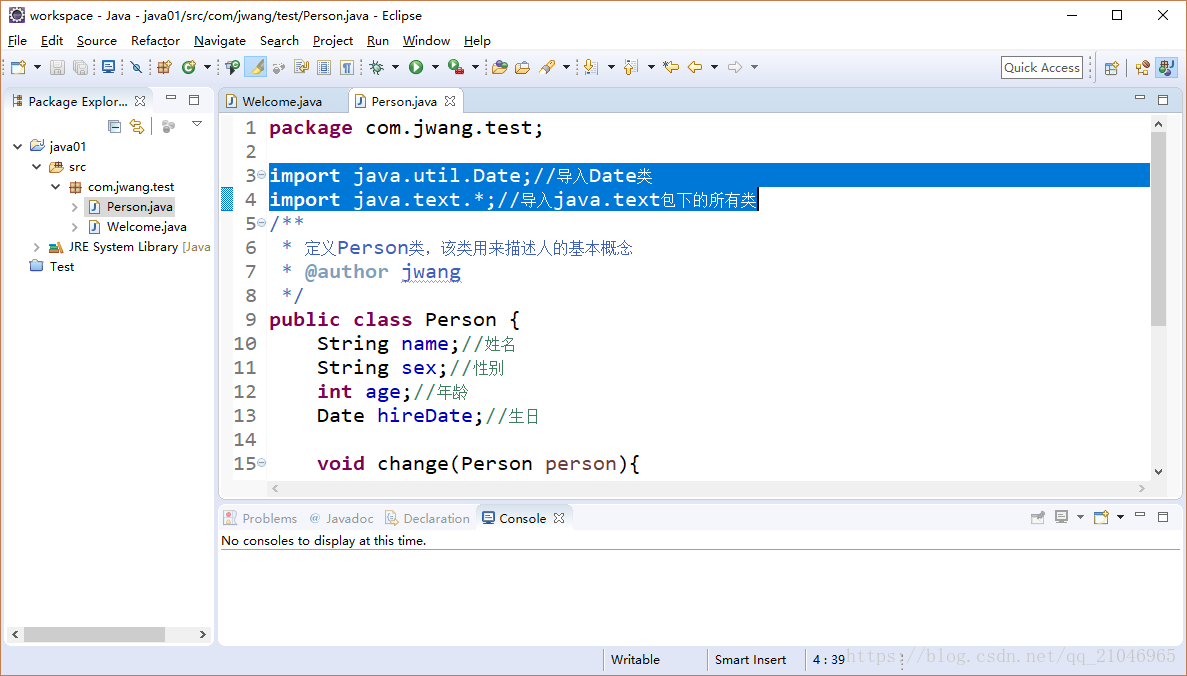This screenshot has width=1187, height=676.
Task: Click the Open Perspective icon
Action: (x=1111, y=67)
